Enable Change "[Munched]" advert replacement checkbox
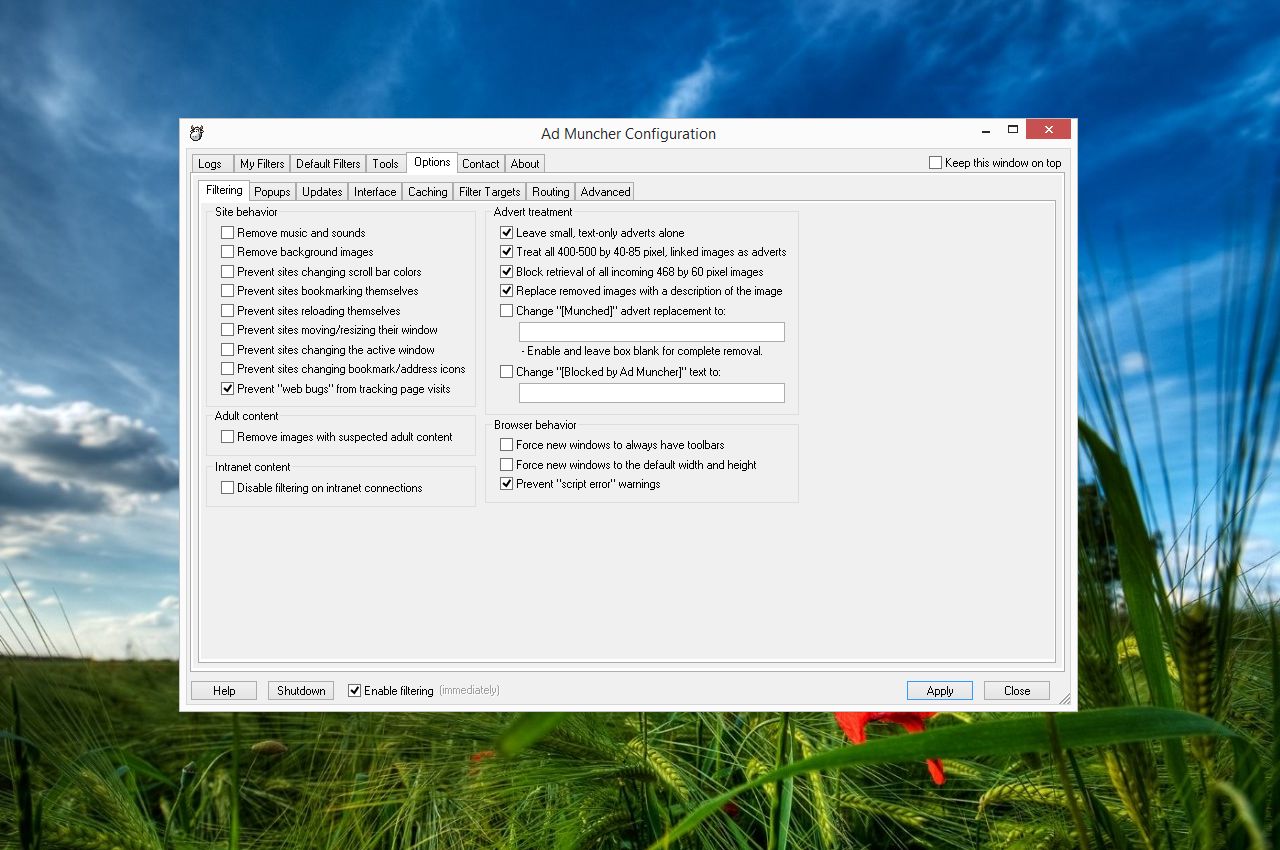The height and width of the screenshot is (850, 1280). 507,311
